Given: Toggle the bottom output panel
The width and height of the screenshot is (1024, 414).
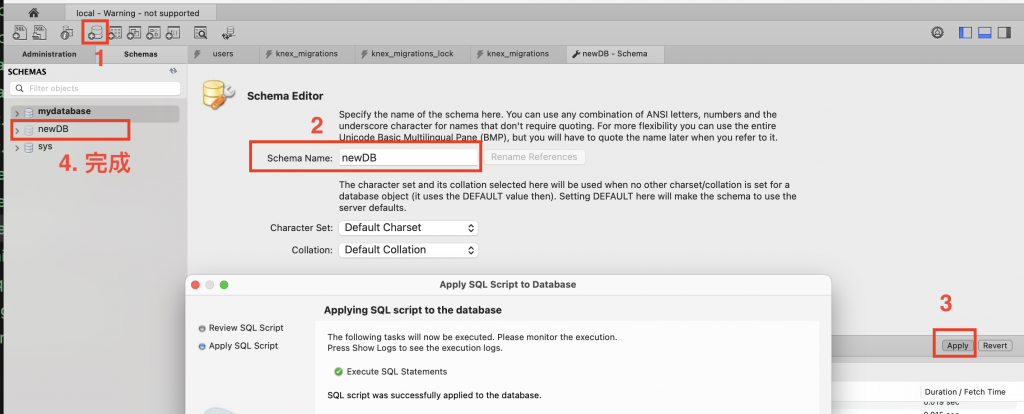Looking at the screenshot, I should (985, 33).
